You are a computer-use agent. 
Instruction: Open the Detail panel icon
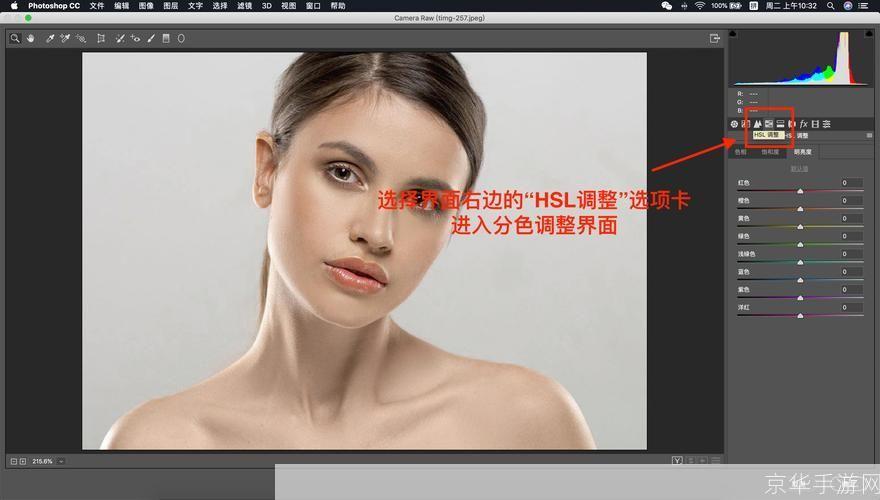[x=758, y=124]
